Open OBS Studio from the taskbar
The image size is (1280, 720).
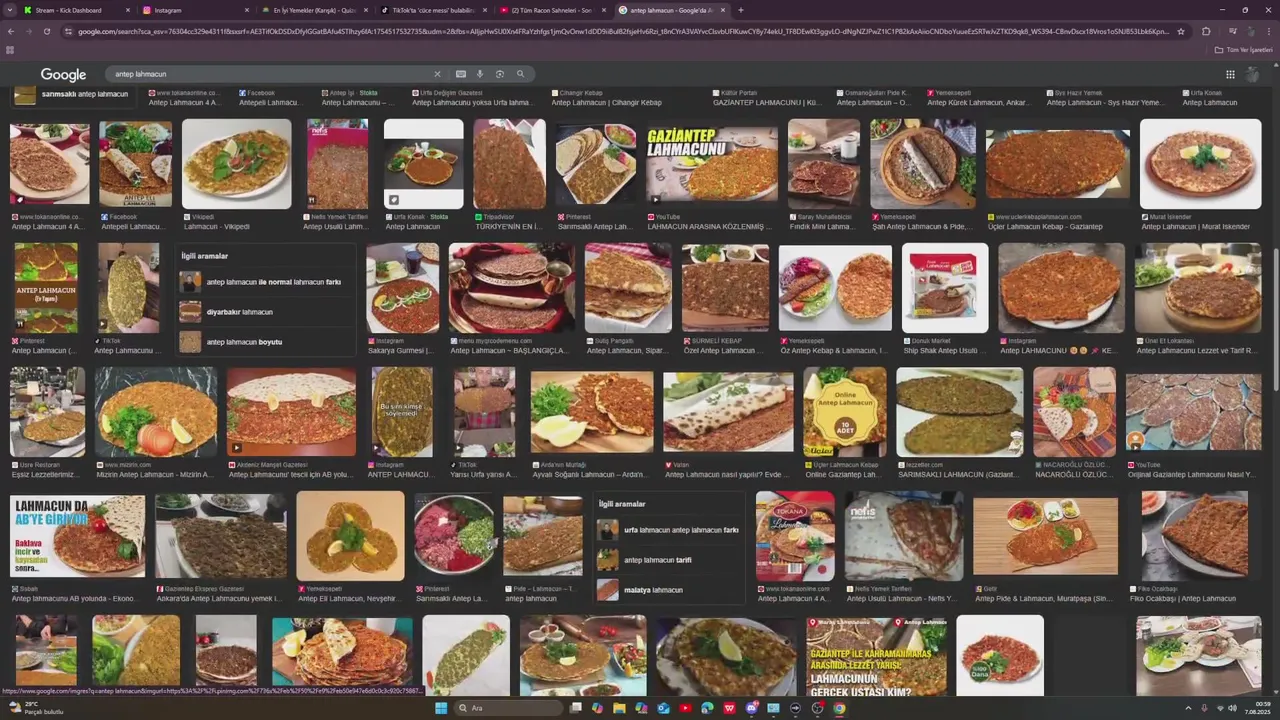tap(817, 708)
